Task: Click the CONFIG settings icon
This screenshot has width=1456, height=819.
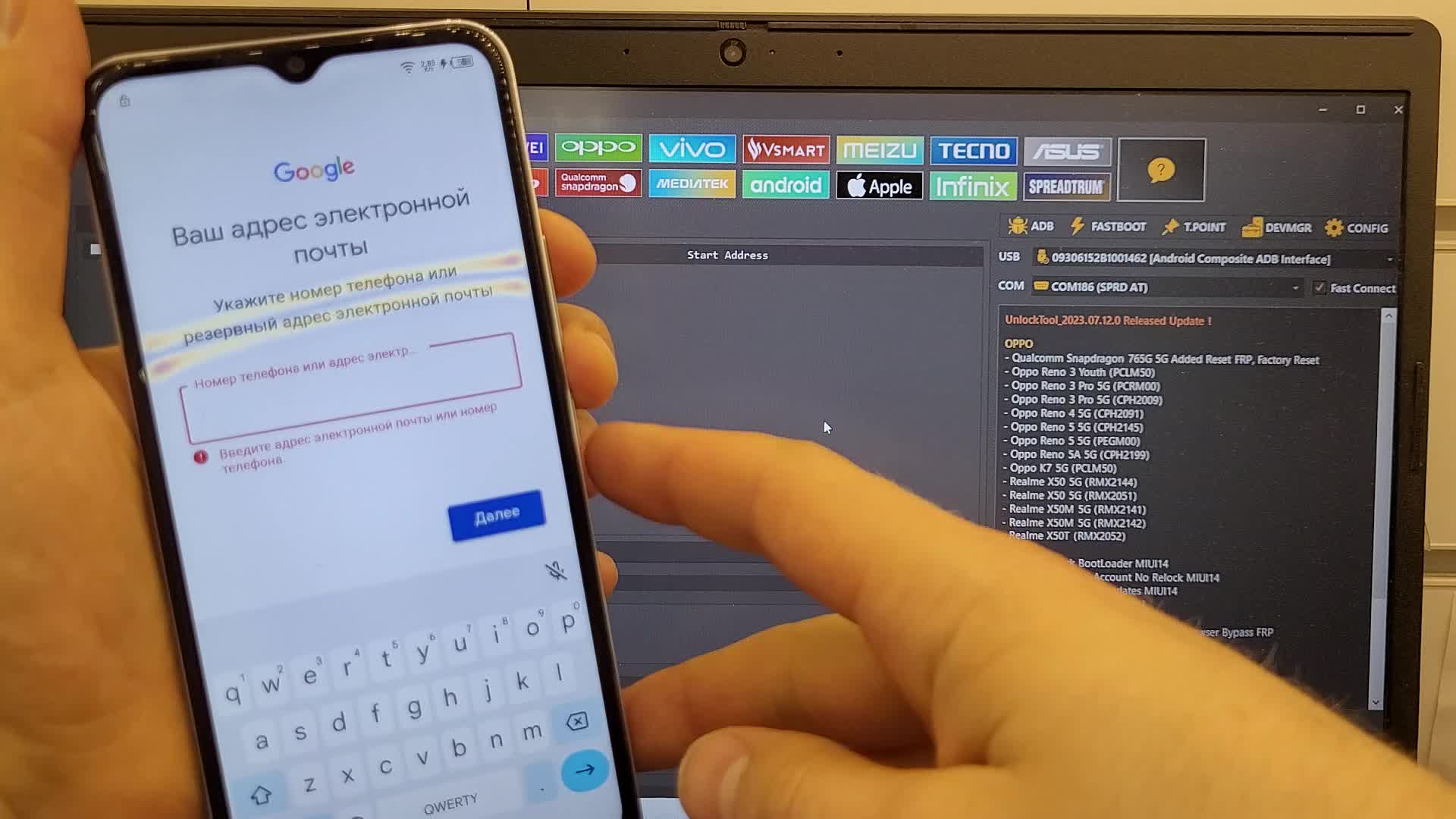Action: (x=1355, y=228)
